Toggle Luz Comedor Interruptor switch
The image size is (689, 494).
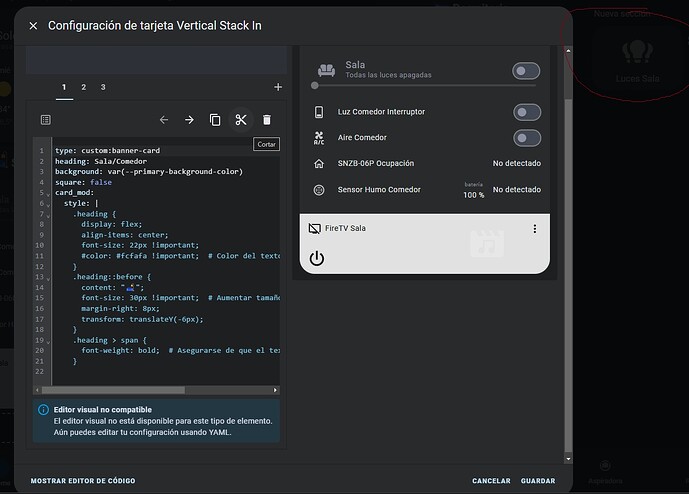pos(527,112)
